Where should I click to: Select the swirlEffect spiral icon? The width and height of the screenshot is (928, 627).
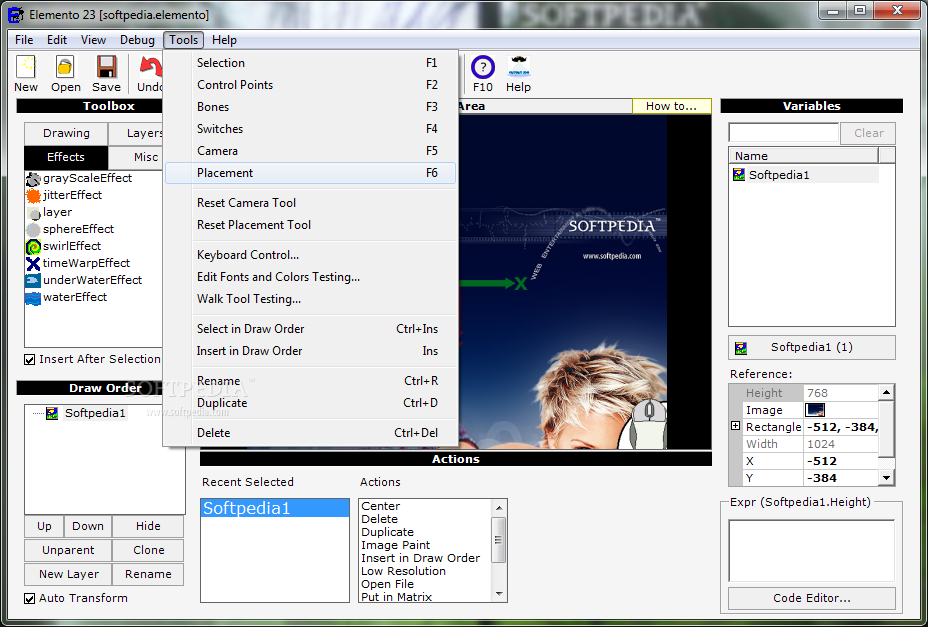[x=33, y=246]
